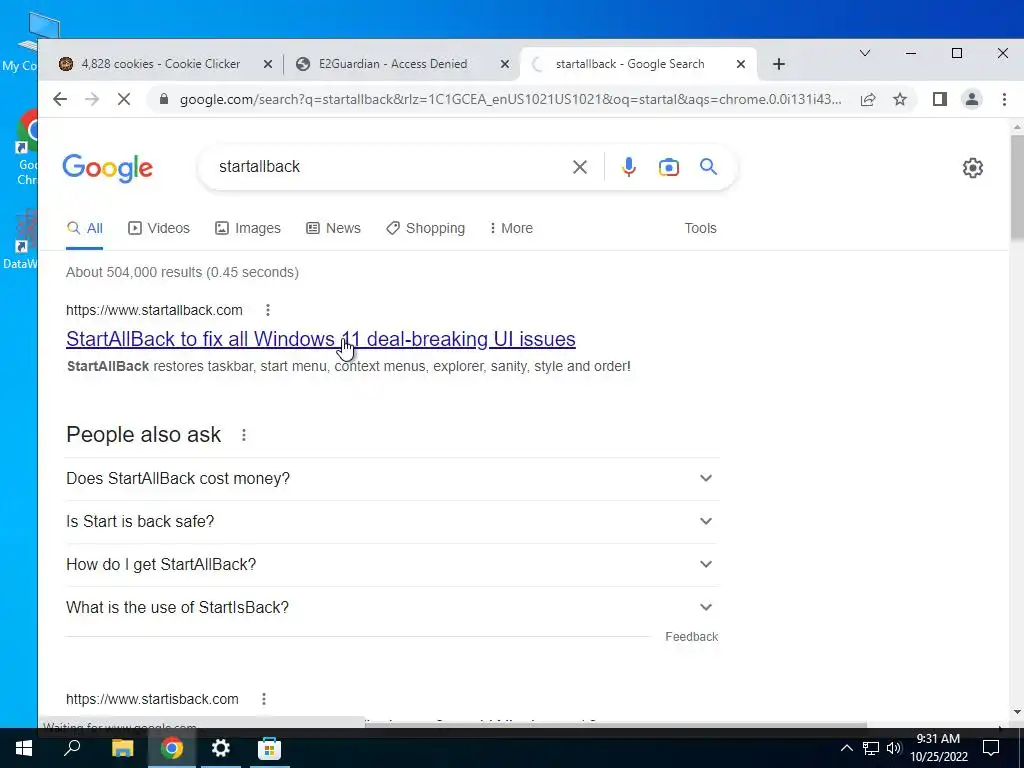Click Chrome icon in the taskbar
The image size is (1024, 768).
click(172, 748)
